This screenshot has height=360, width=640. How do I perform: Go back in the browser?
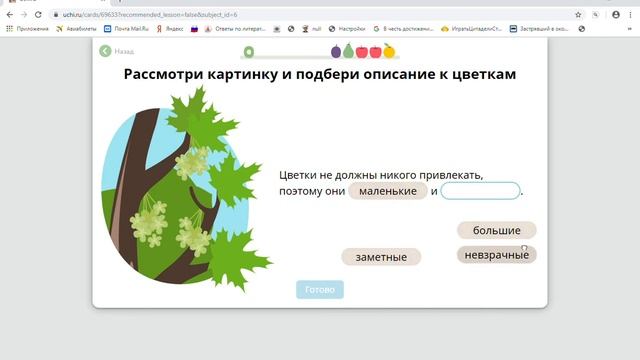pyautogui.click(x=10, y=15)
